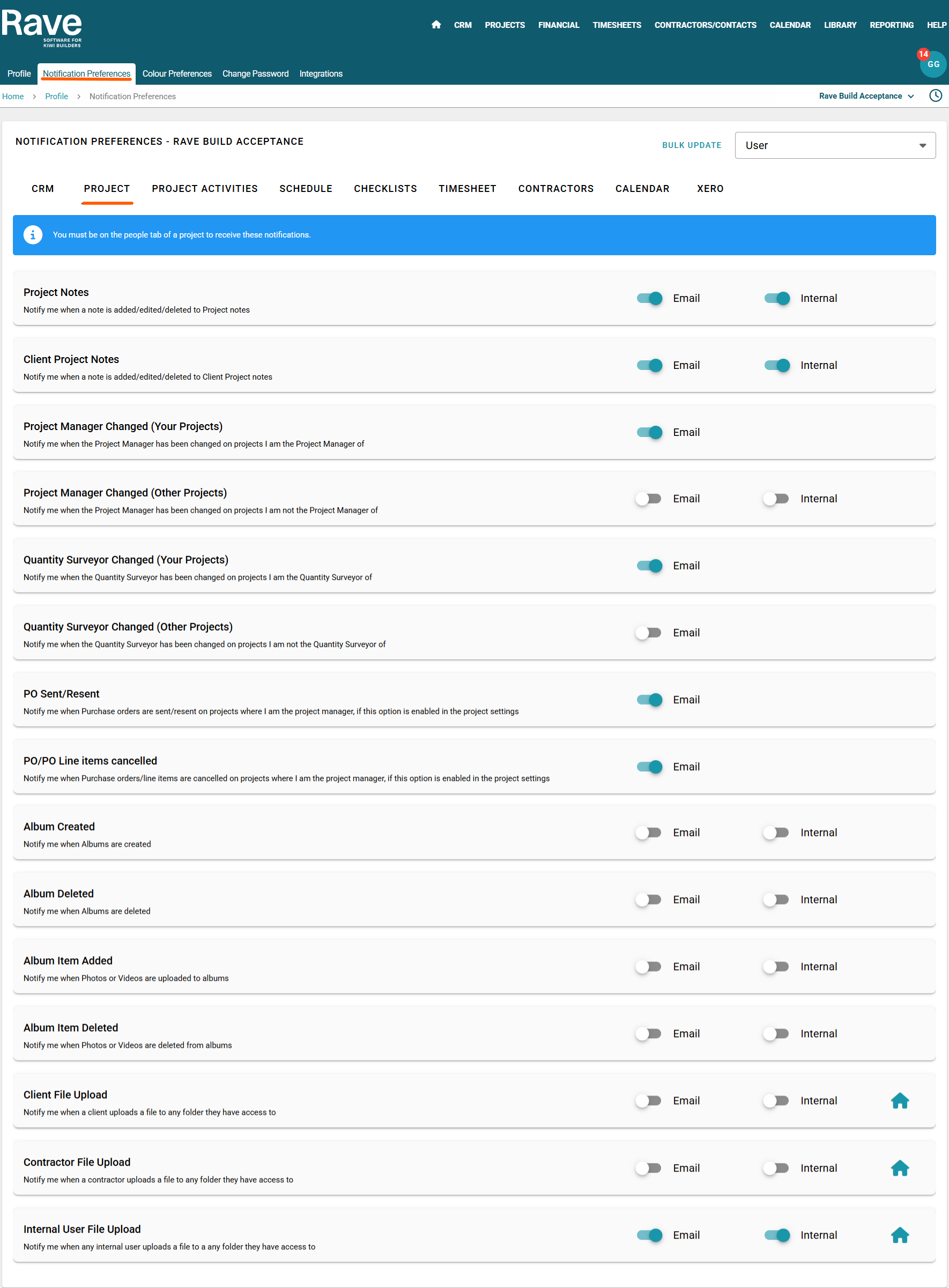The height and width of the screenshot is (1288, 949).
Task: Disable Email toggle for Project Notes
Action: click(x=649, y=298)
